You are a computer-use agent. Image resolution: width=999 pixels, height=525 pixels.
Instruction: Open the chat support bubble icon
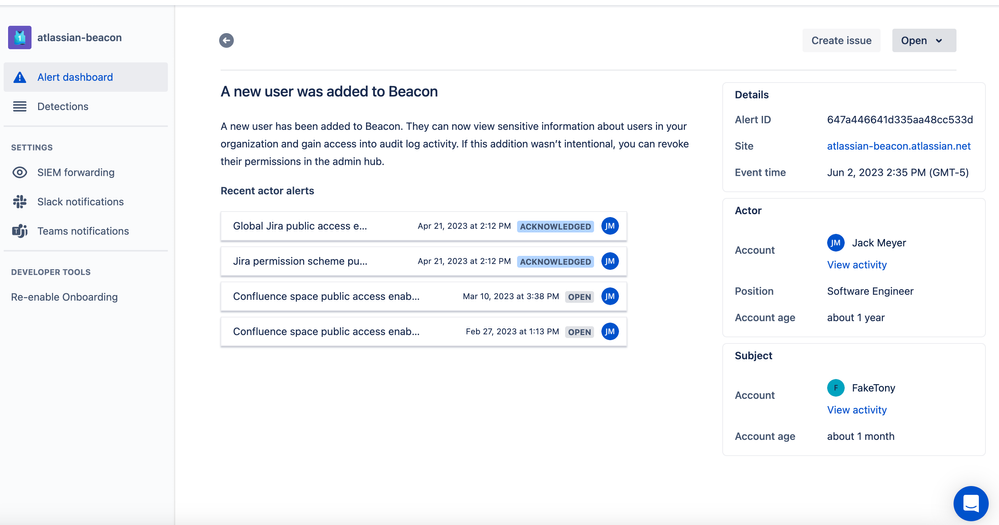tap(971, 503)
